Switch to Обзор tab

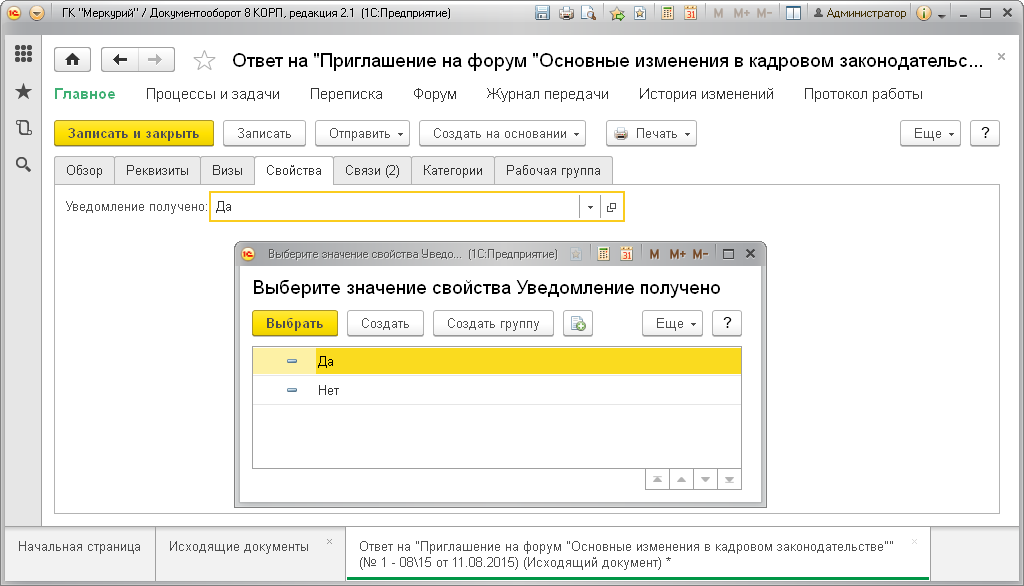tap(84, 171)
